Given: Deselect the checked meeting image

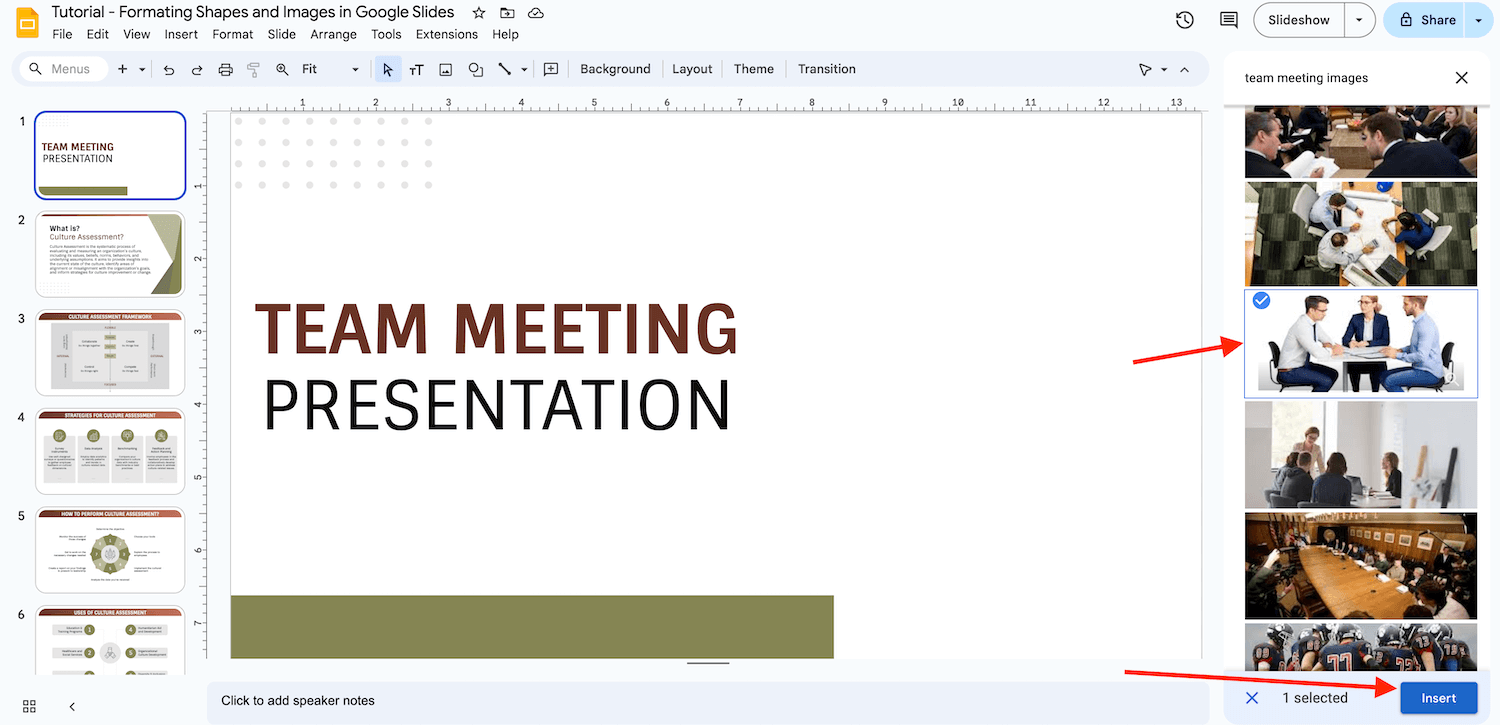Looking at the screenshot, I should [1262, 300].
